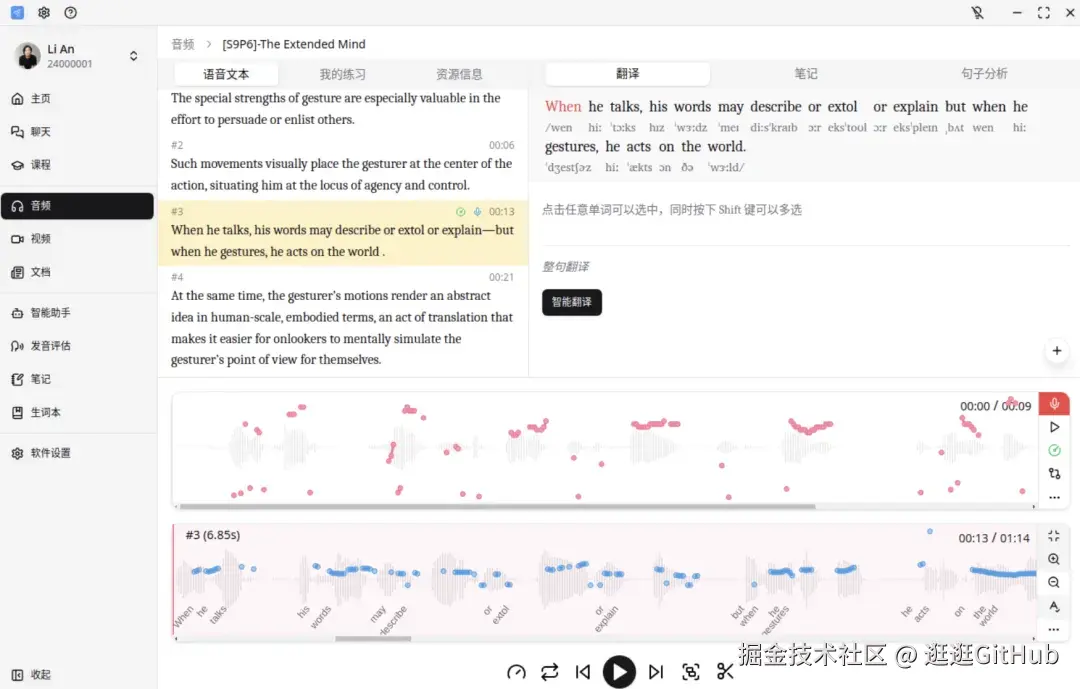Image resolution: width=1080 pixels, height=689 pixels.
Task: Click the blue microphone icon on sentence #3
Action: click(x=477, y=211)
